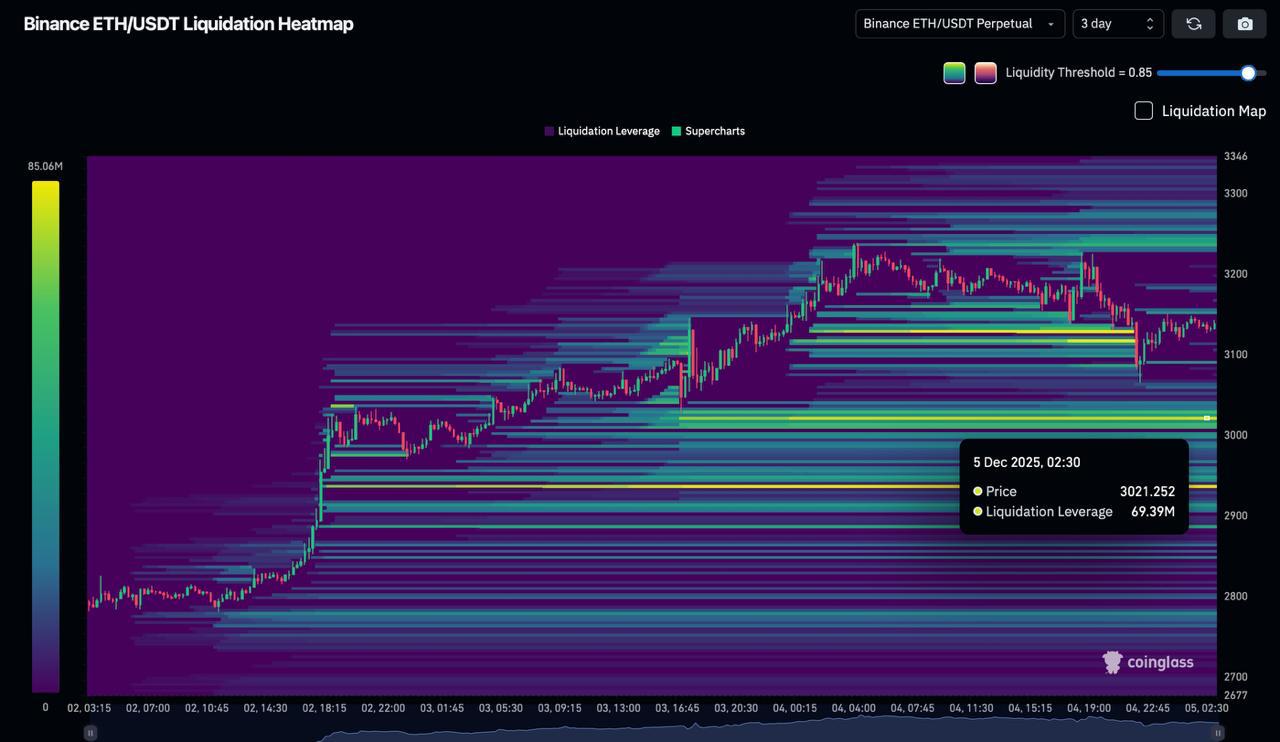Click the tooltip value "69.39M"
Screen dimensions: 1280x742
[1153, 511]
